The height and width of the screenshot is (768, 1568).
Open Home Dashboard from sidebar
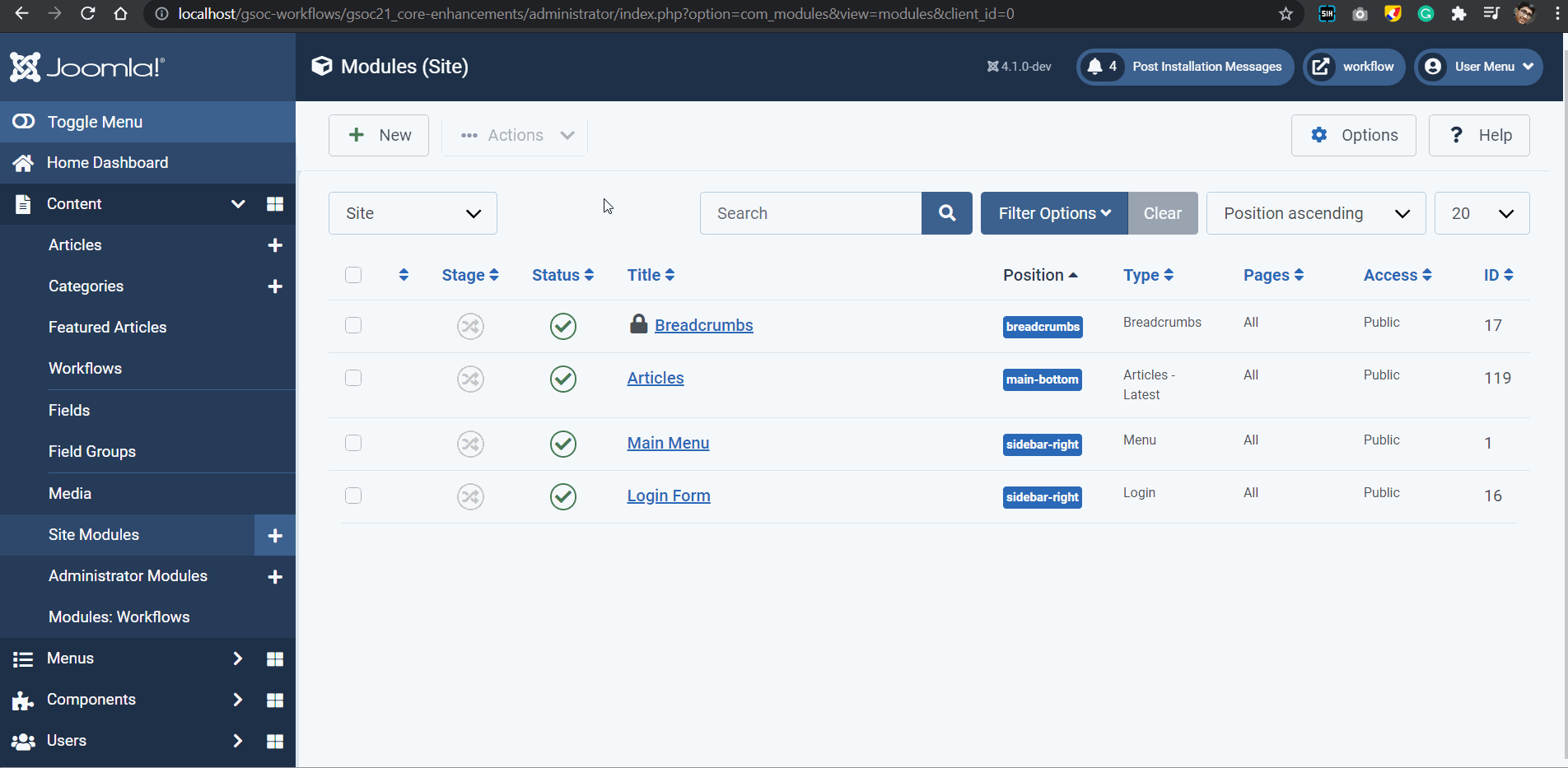click(x=107, y=163)
